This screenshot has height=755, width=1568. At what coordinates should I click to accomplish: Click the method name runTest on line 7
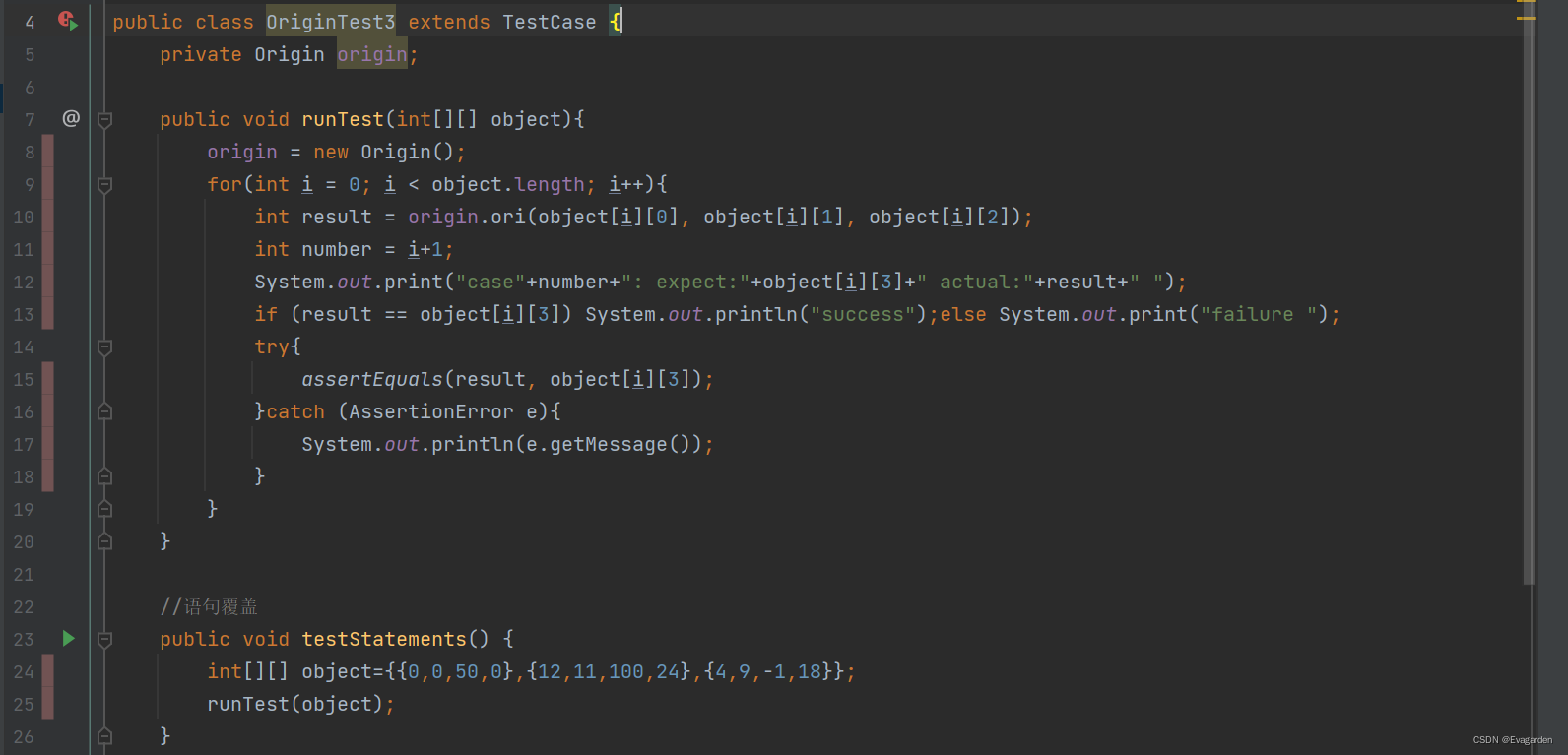pyautogui.click(x=343, y=119)
